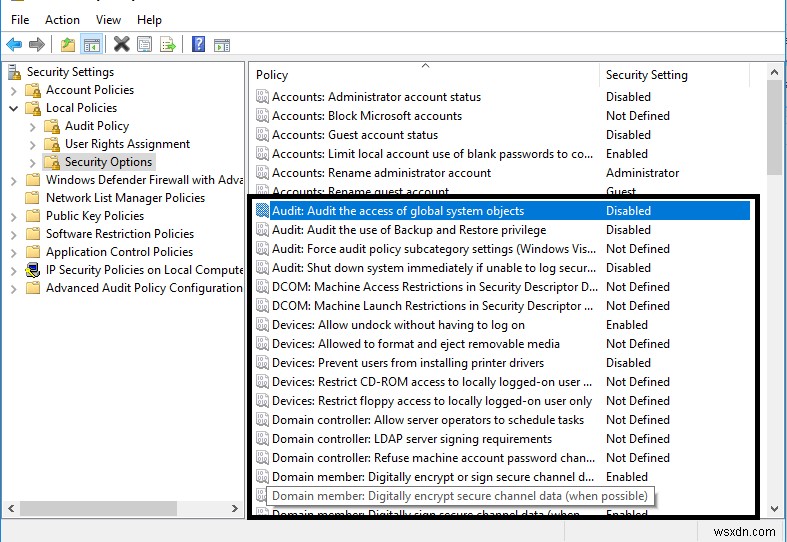The height and width of the screenshot is (542, 787).
Task: Click the Up one level folder icon
Action: pos(68,45)
